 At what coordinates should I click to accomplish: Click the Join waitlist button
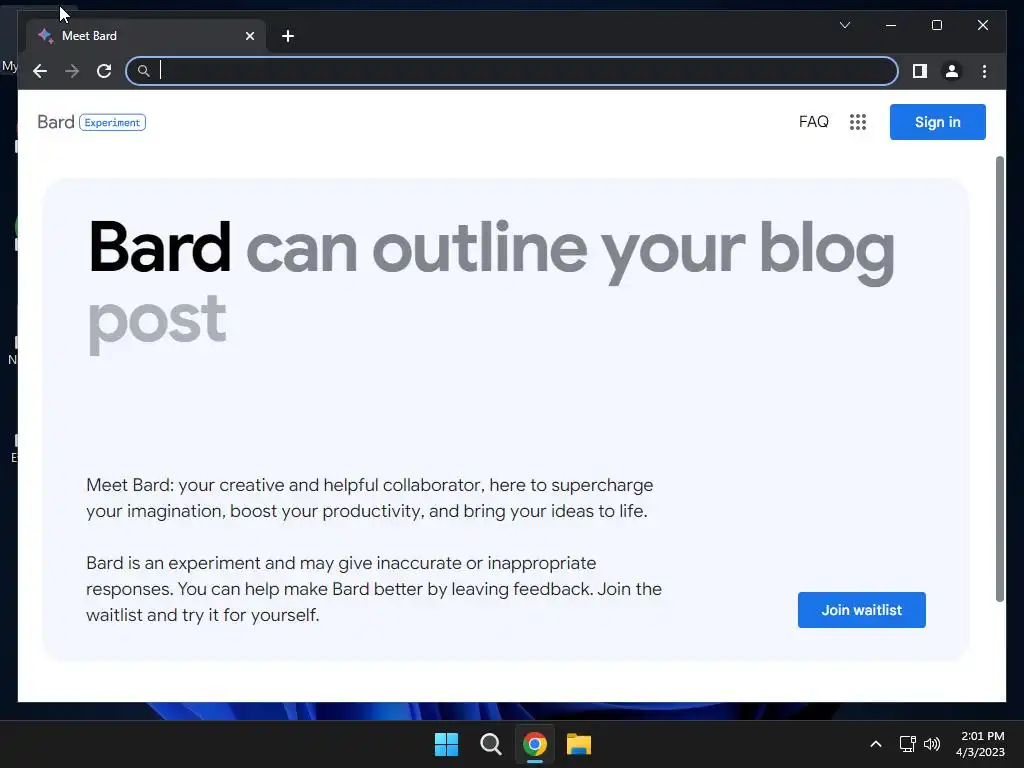[861, 610]
